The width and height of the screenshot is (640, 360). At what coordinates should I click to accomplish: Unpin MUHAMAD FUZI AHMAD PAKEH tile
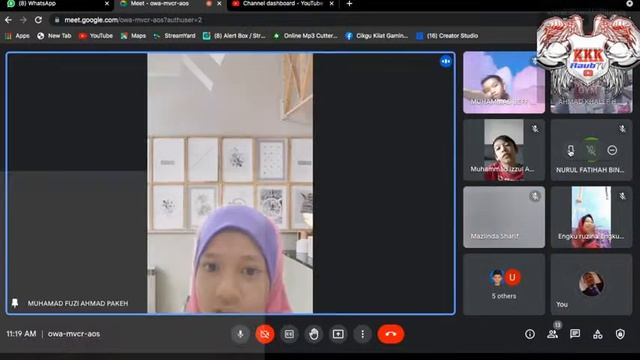pos(15,303)
